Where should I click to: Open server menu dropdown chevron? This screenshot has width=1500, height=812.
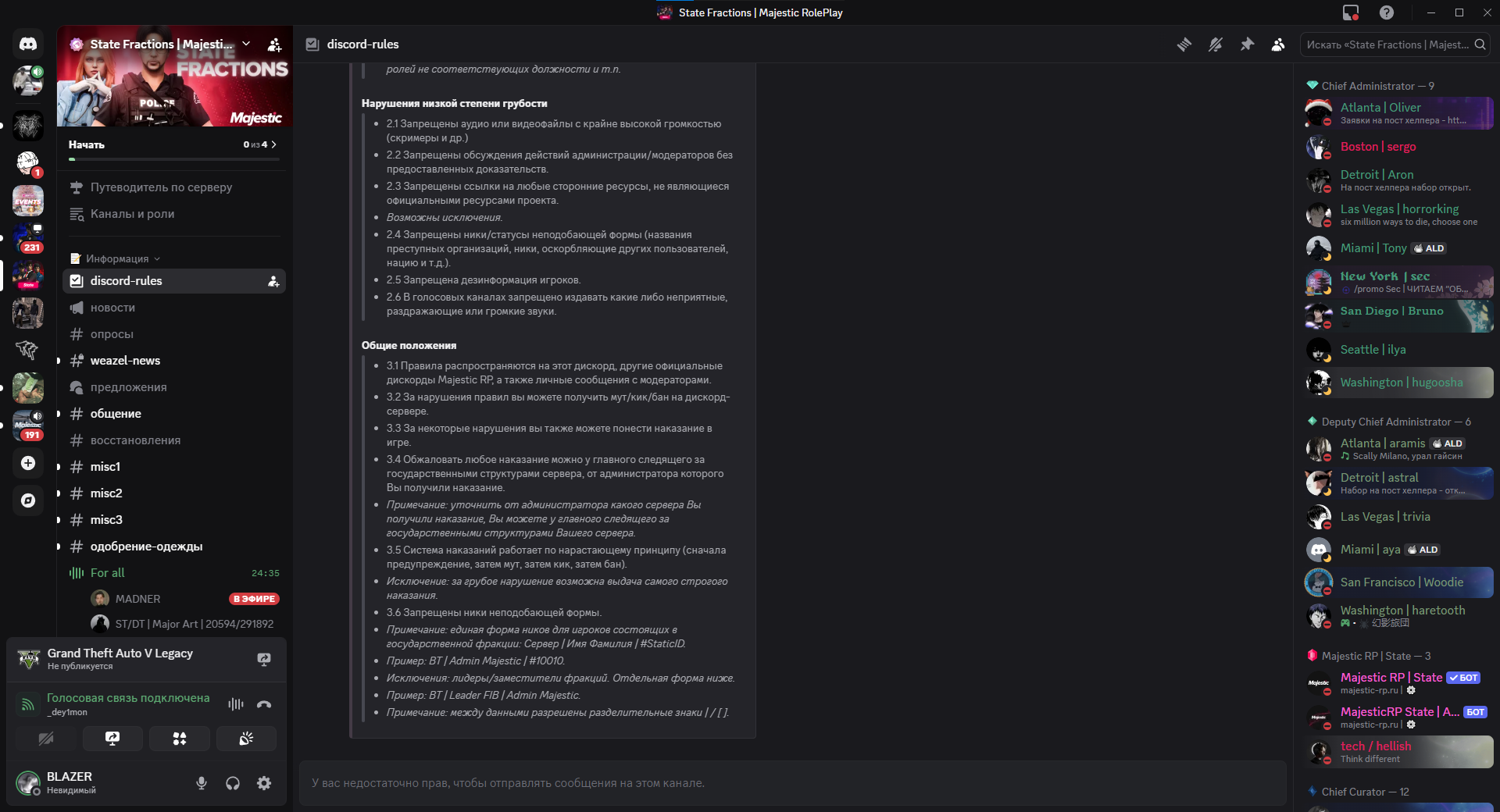click(x=246, y=44)
